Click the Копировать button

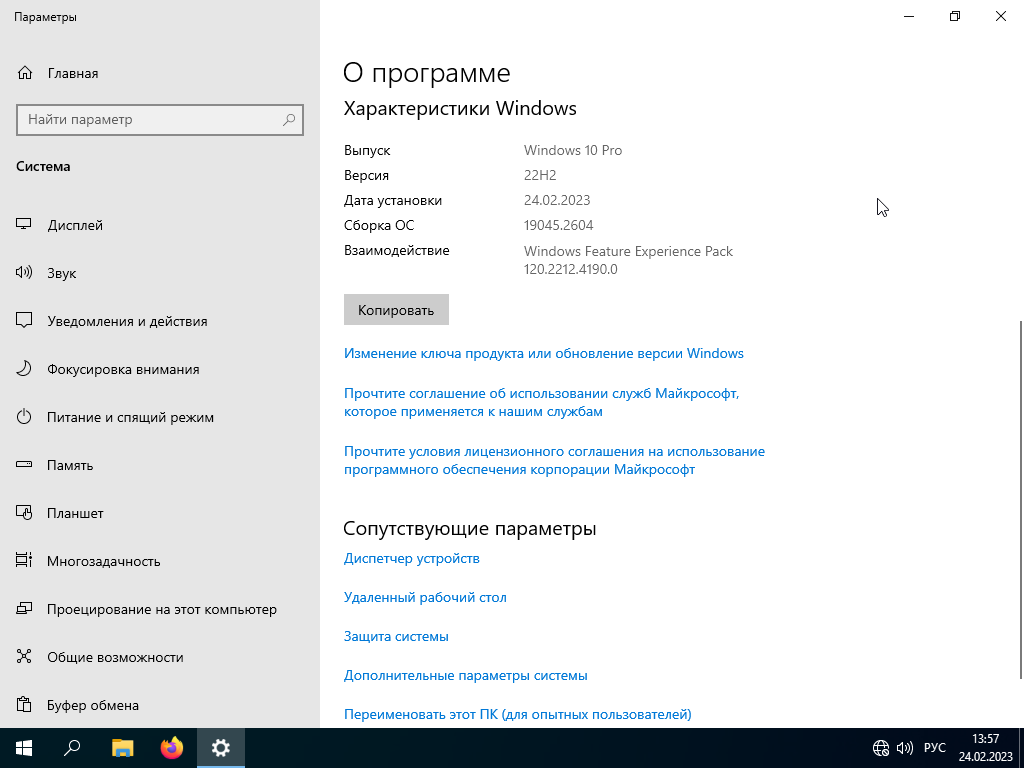(396, 310)
